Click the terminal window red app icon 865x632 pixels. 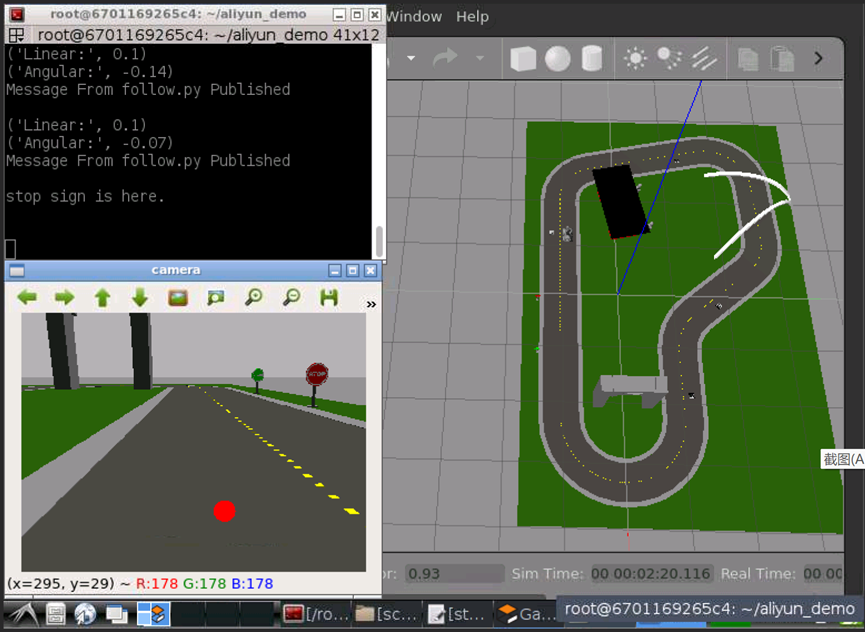[x=17, y=14]
